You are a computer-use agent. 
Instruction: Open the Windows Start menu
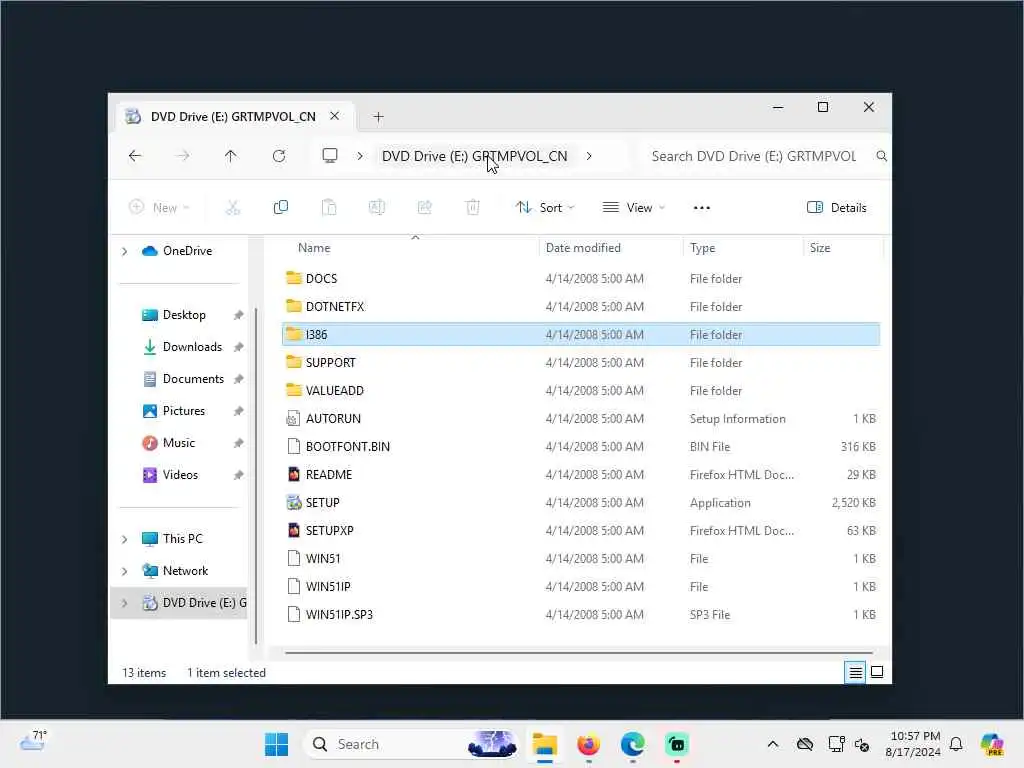click(276, 744)
